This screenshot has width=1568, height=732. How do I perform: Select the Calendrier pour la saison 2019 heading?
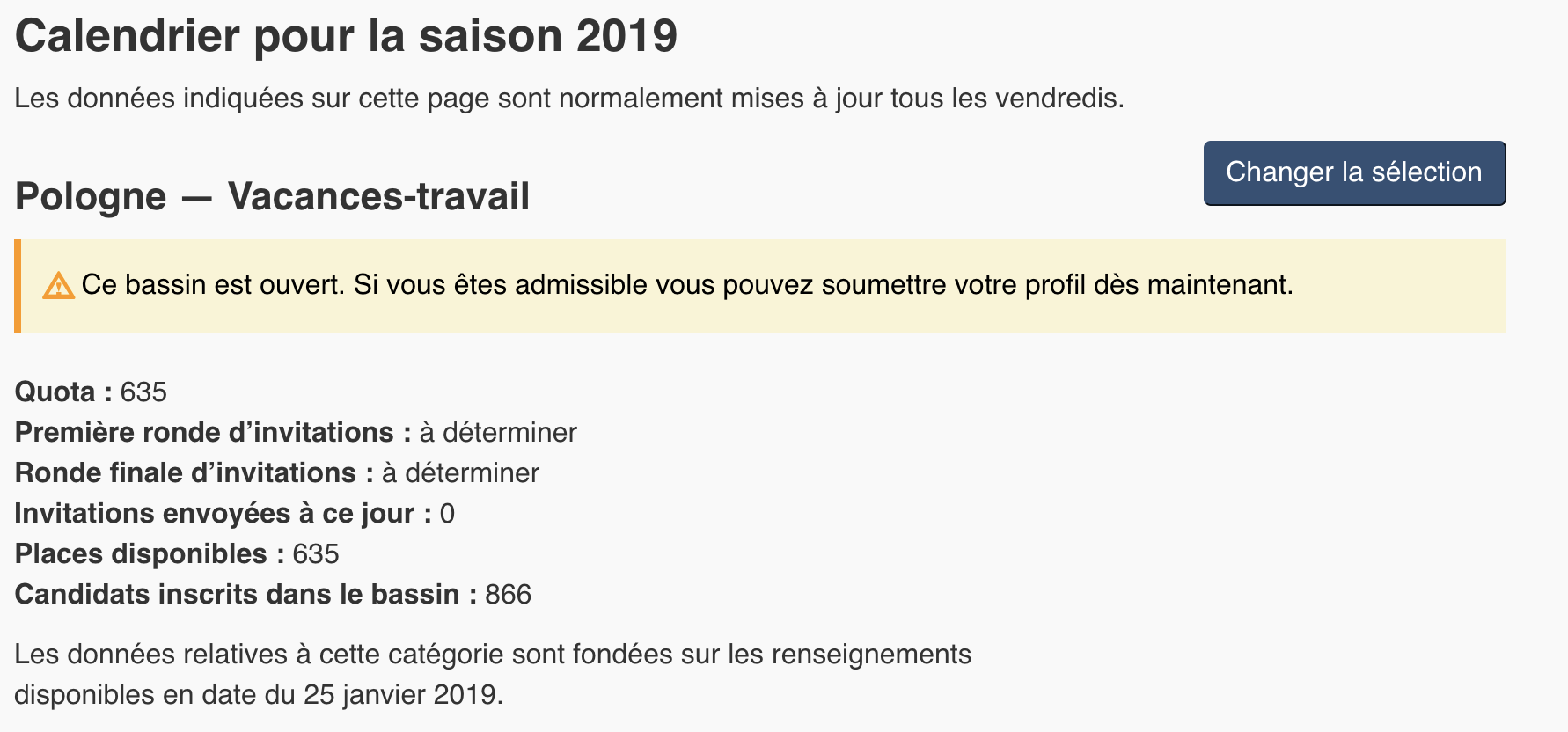click(346, 36)
